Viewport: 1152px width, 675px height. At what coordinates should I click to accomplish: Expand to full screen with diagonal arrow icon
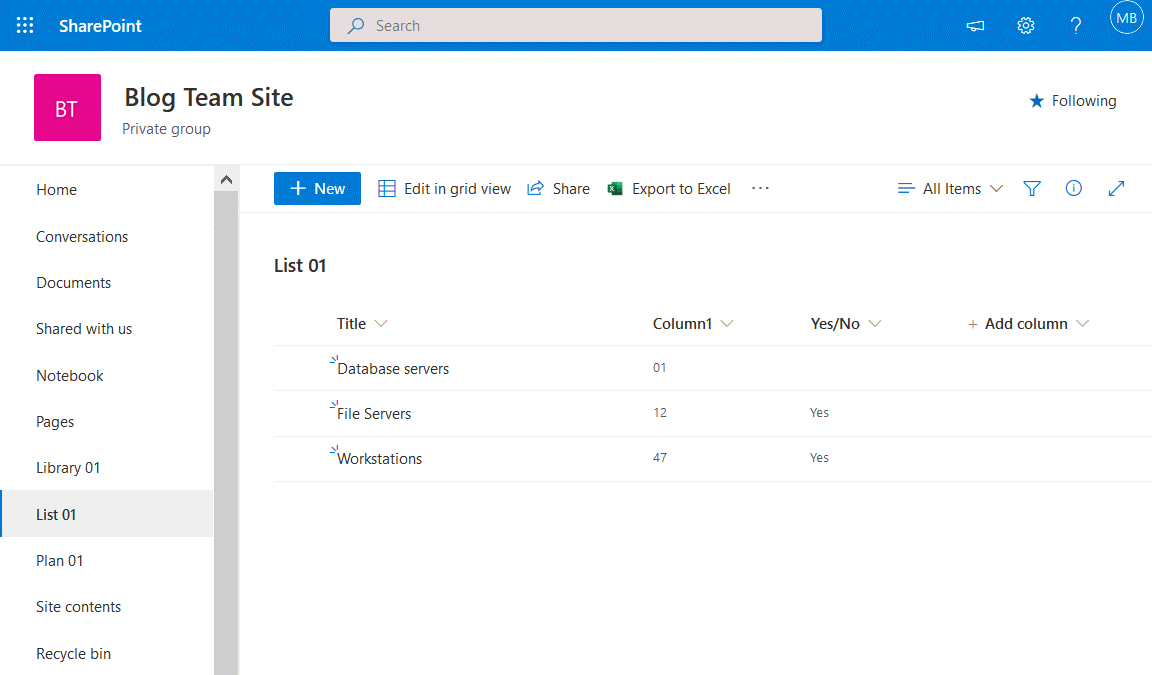(1116, 188)
